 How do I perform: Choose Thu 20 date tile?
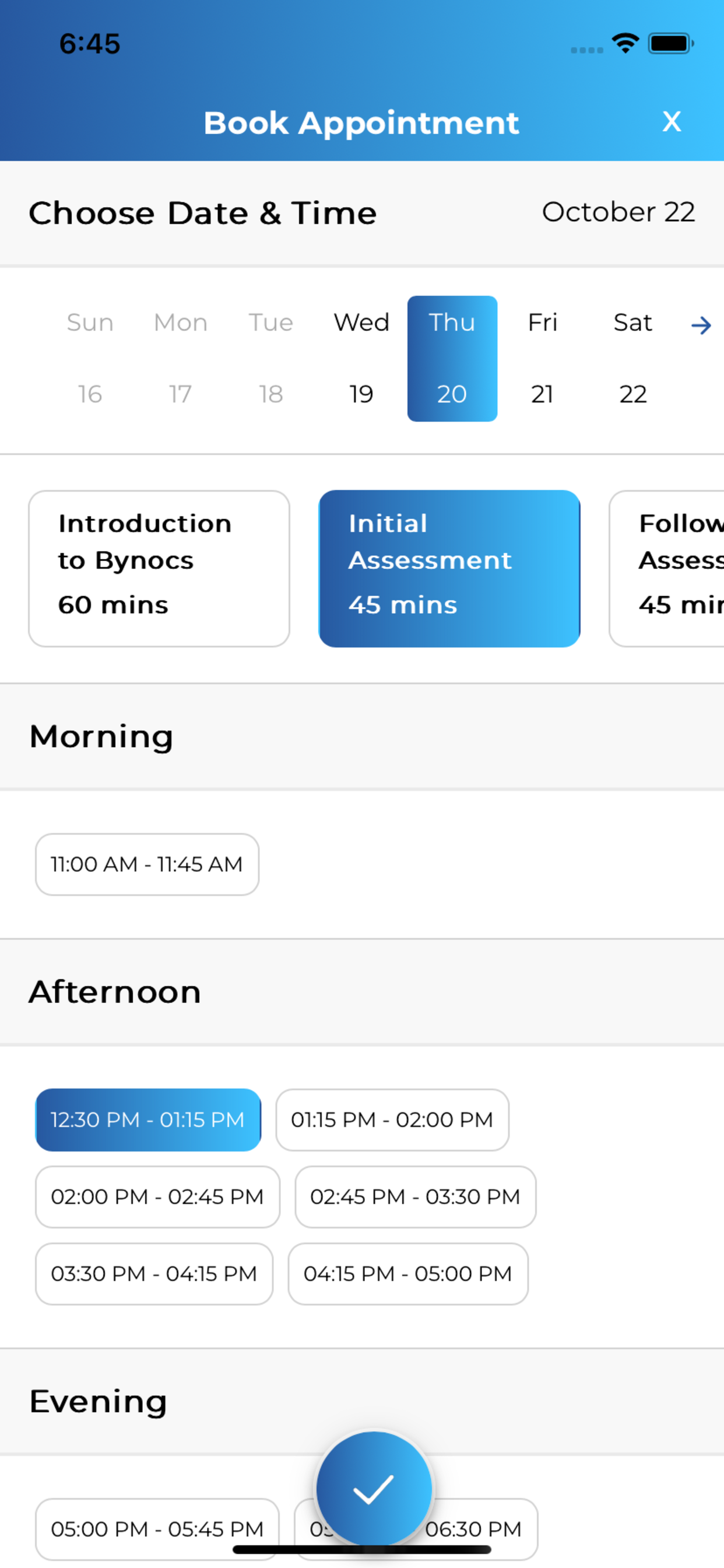452,359
